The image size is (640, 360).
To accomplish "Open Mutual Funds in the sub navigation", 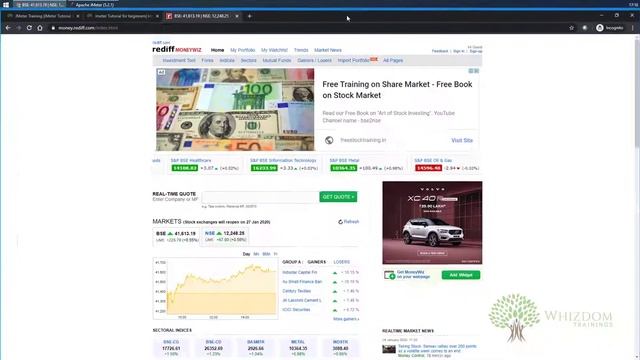I will click(277, 60).
